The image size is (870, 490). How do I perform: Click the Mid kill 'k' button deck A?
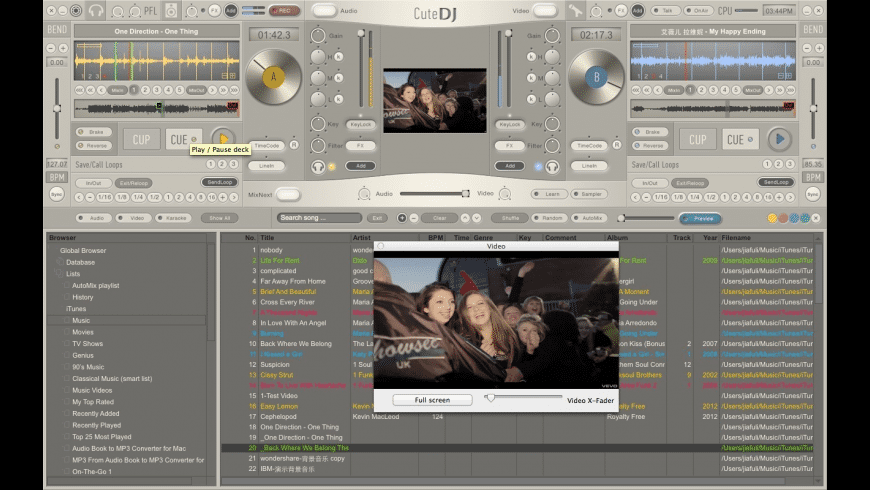338,78
